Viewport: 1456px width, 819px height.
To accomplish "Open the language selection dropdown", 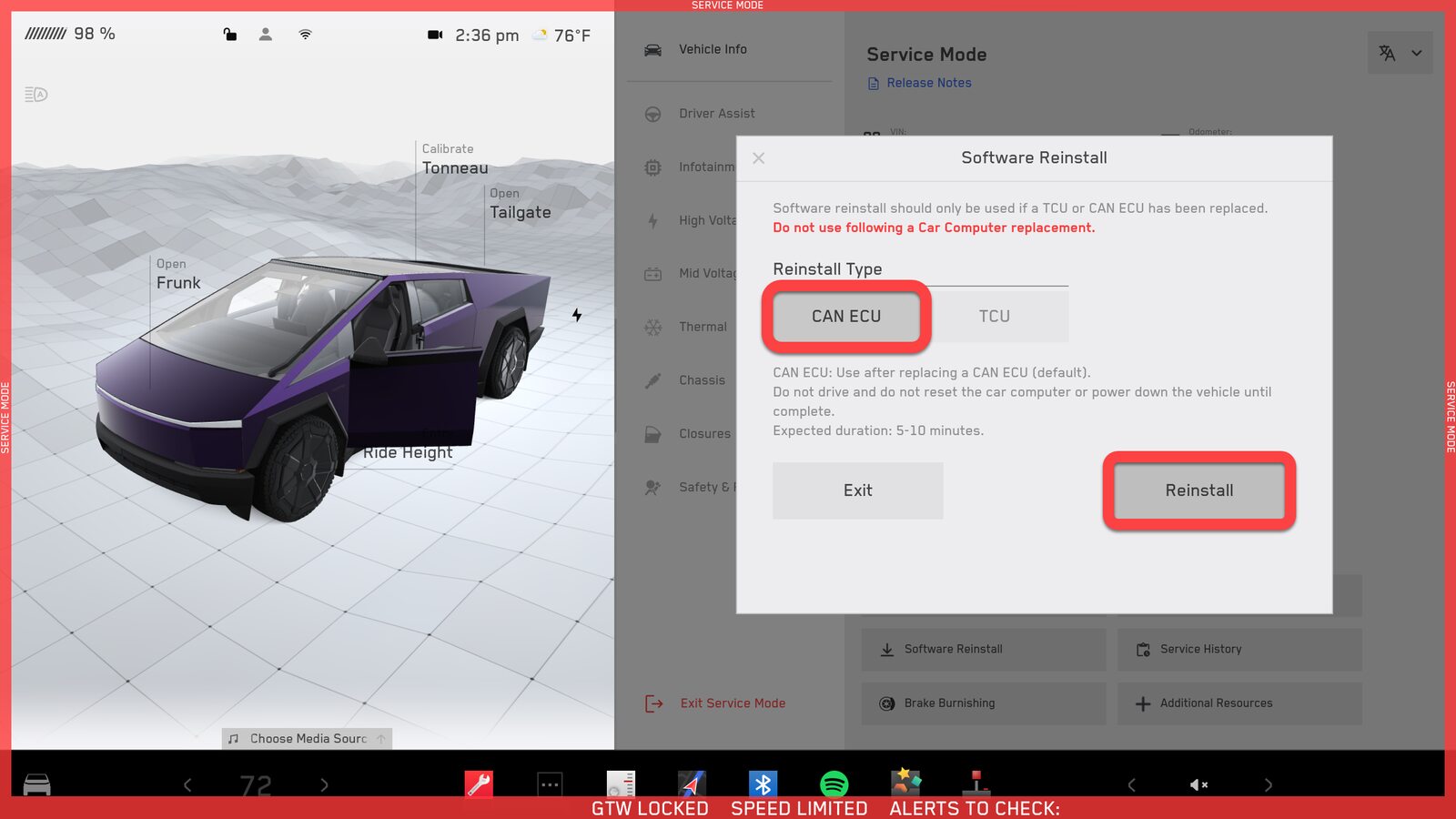I will (1400, 53).
